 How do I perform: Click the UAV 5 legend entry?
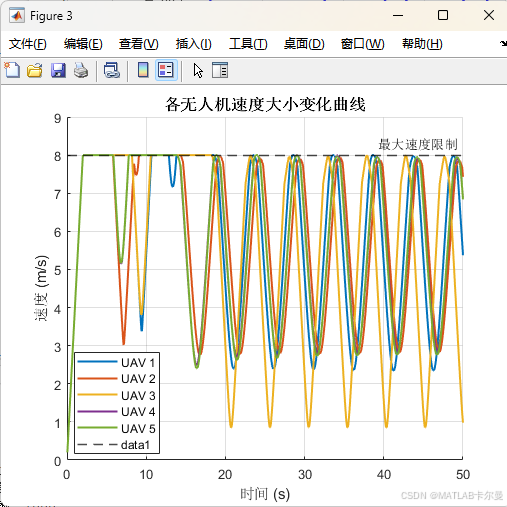click(x=116, y=428)
